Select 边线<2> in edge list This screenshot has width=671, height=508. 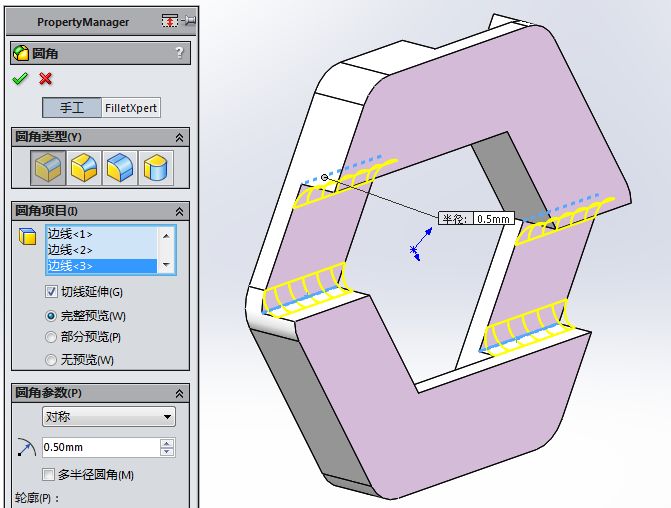102,250
